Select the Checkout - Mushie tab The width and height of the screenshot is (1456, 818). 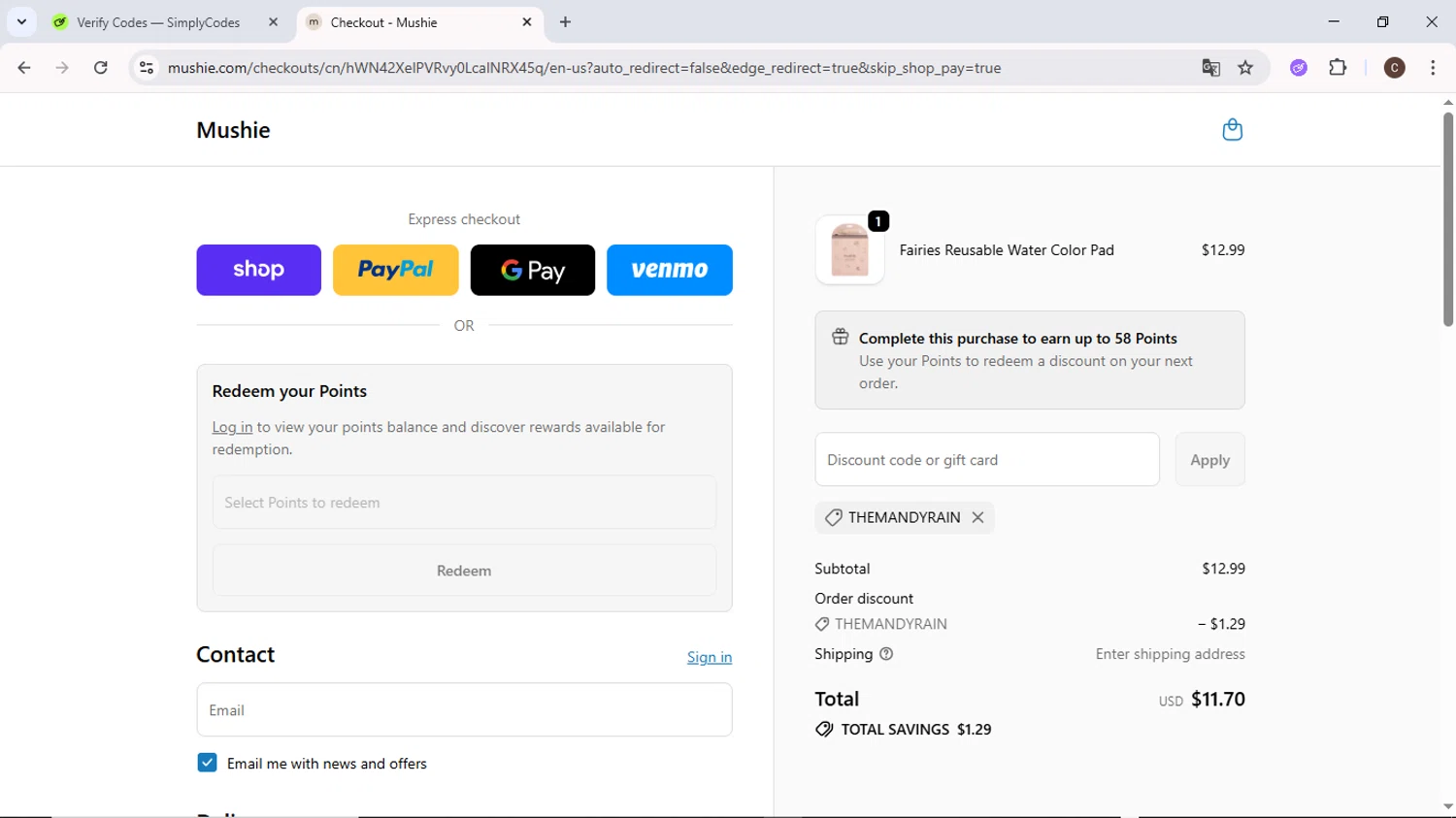(x=419, y=21)
